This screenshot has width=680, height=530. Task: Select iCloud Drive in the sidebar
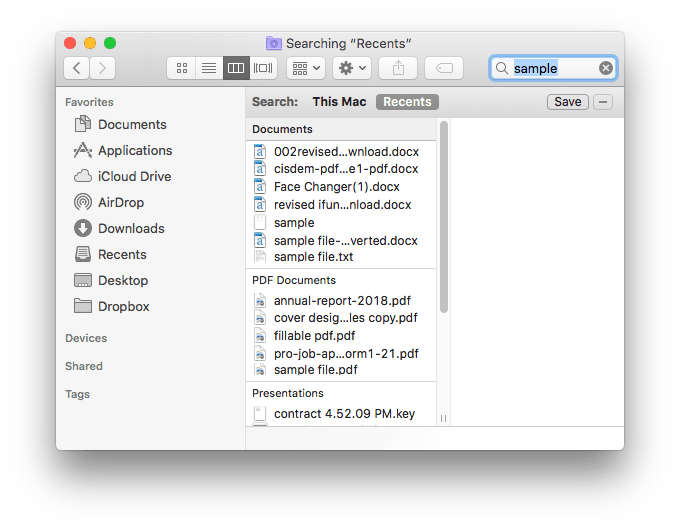pyautogui.click(x=134, y=177)
